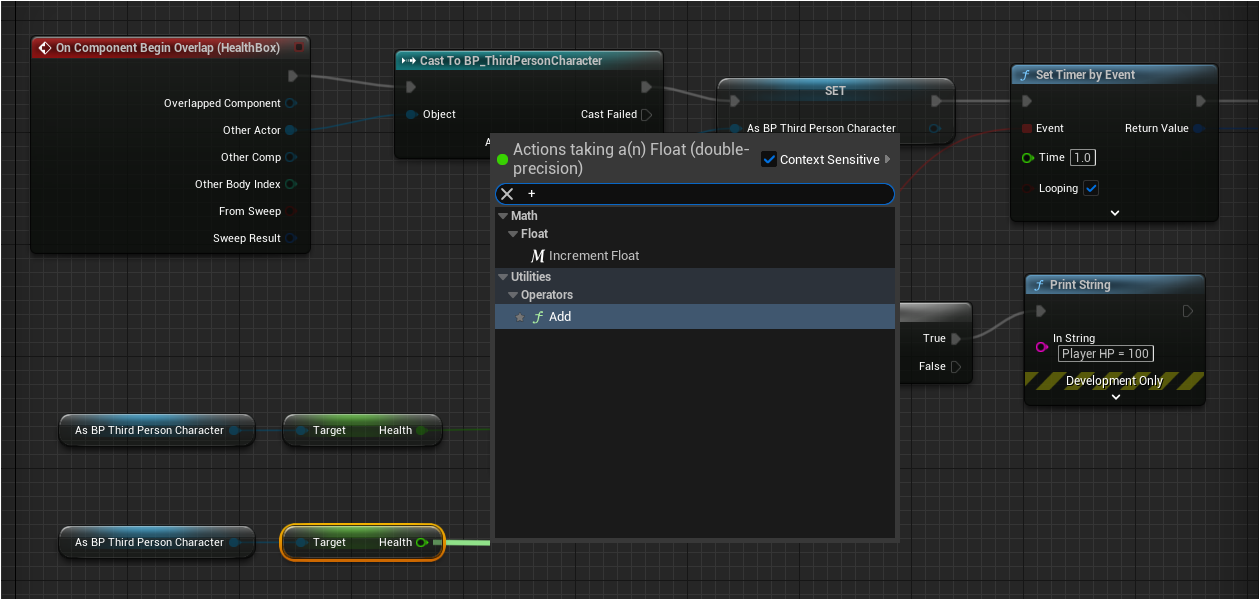Click the Health pin on the upper getter node

(x=422, y=431)
